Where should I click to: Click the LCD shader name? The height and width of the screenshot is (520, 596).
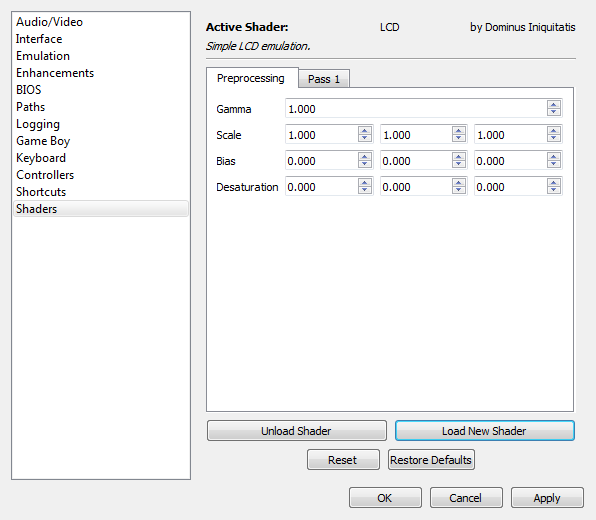(390, 27)
